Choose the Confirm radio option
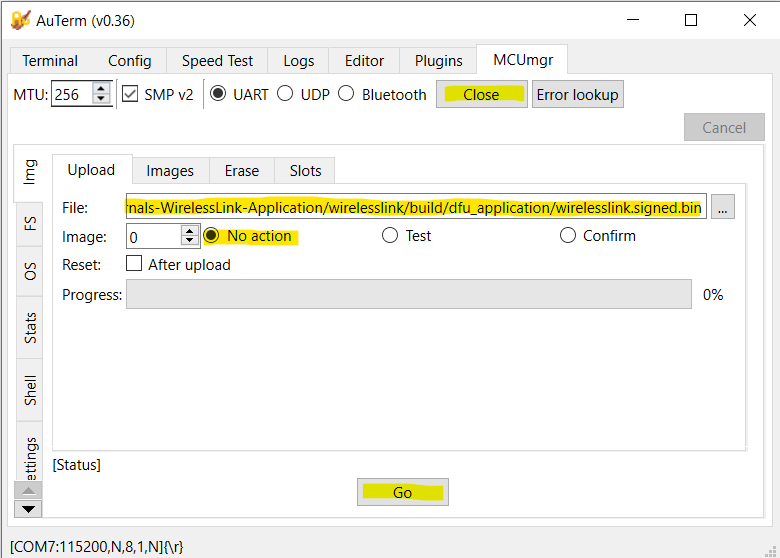This screenshot has width=780, height=558. tap(568, 235)
